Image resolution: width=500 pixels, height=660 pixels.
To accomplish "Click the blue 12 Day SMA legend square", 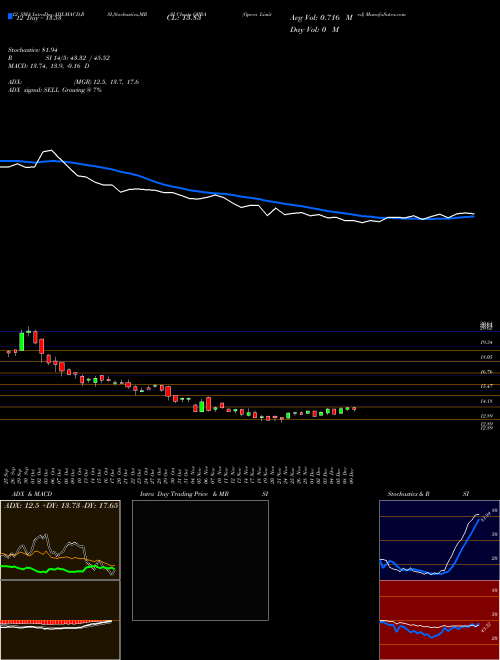I will pos(10,16).
